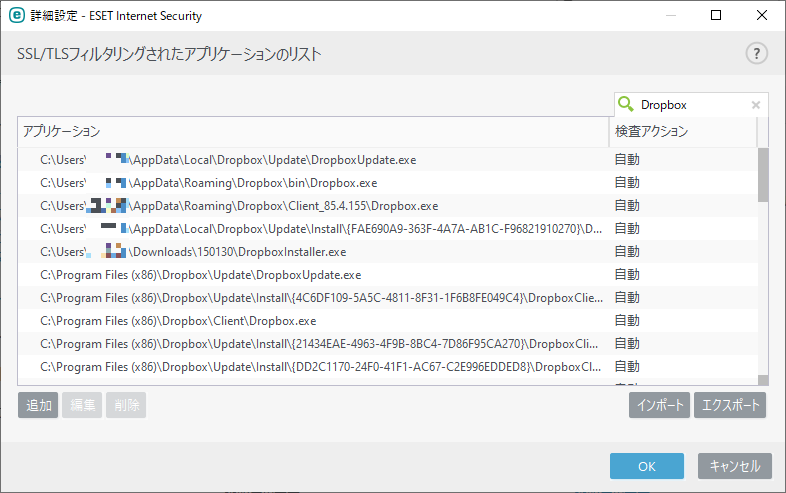Viewport: 786px width, 493px height.
Task: Select Downloads\150130\DropboxInstaller.exe row
Action: (x=388, y=252)
